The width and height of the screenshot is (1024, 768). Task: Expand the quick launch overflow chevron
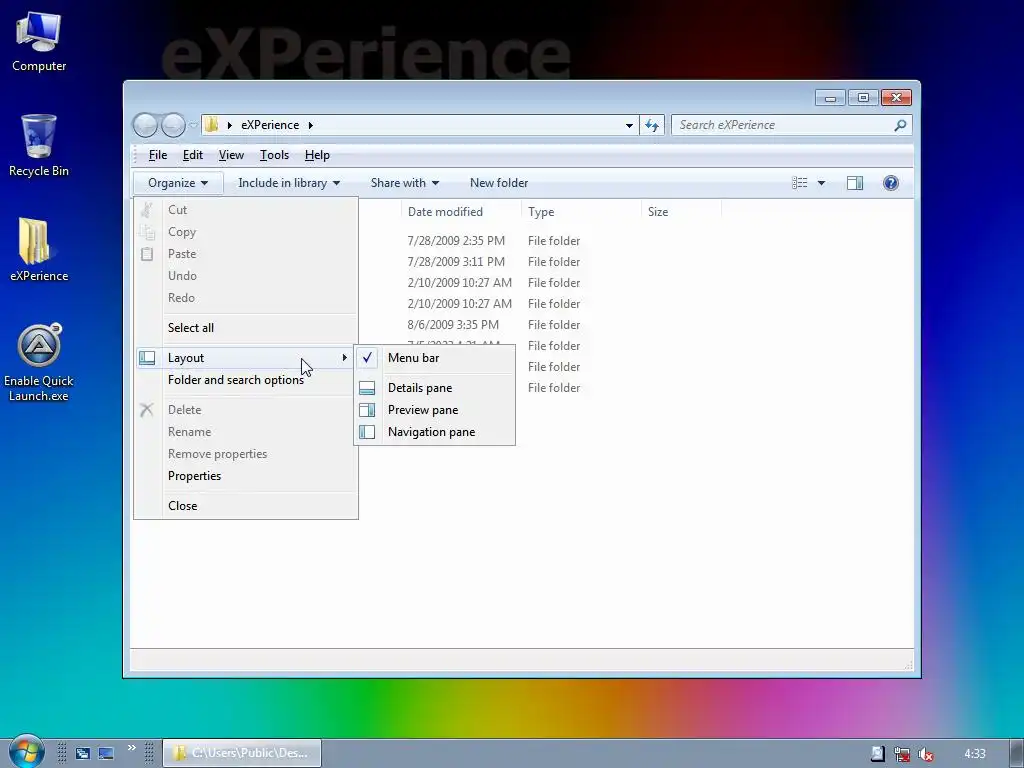(132, 748)
